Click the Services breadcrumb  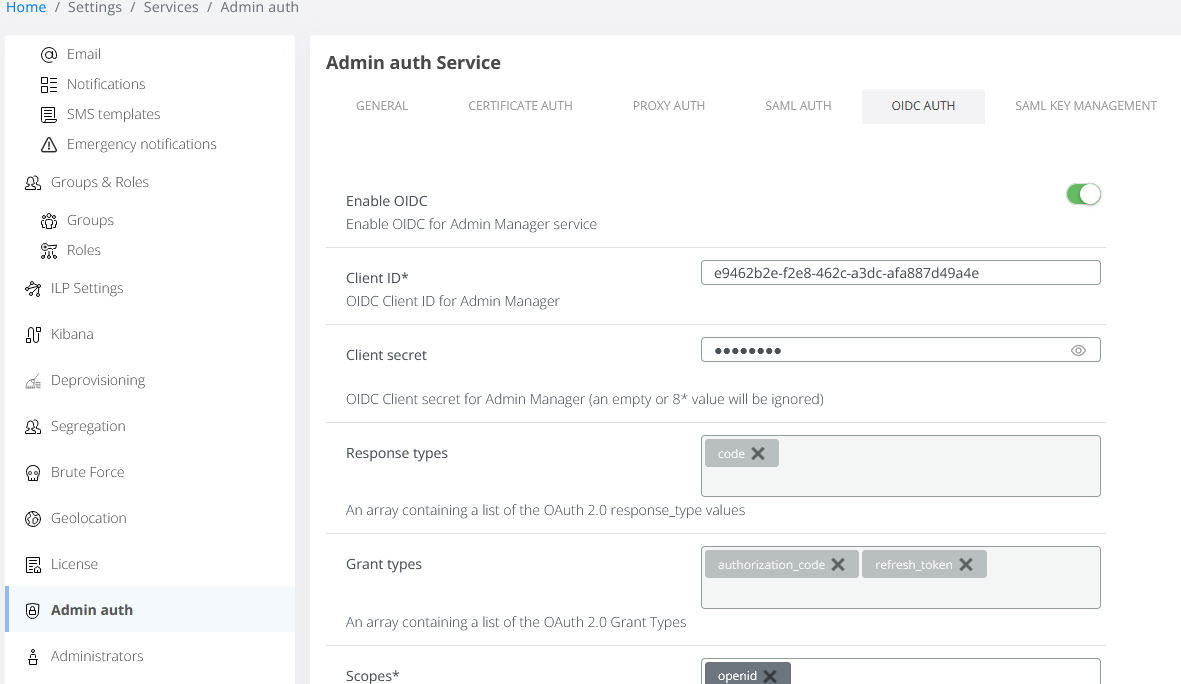tap(171, 8)
